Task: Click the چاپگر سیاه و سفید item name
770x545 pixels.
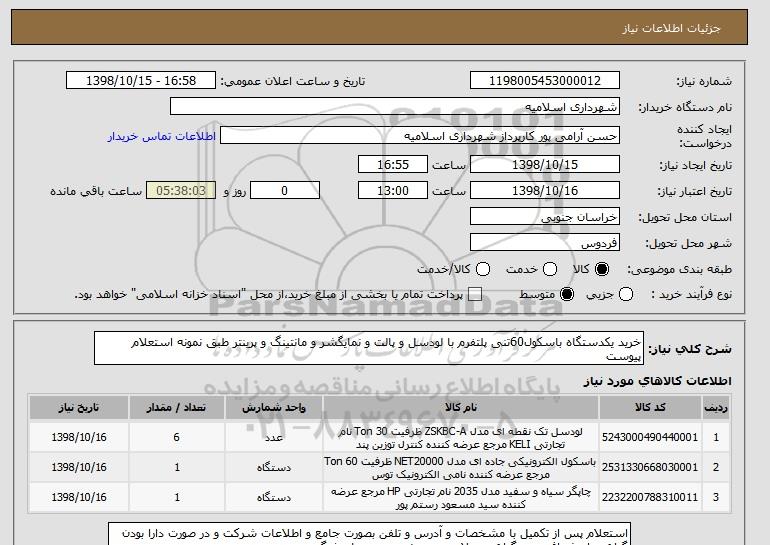Action: click(461, 498)
